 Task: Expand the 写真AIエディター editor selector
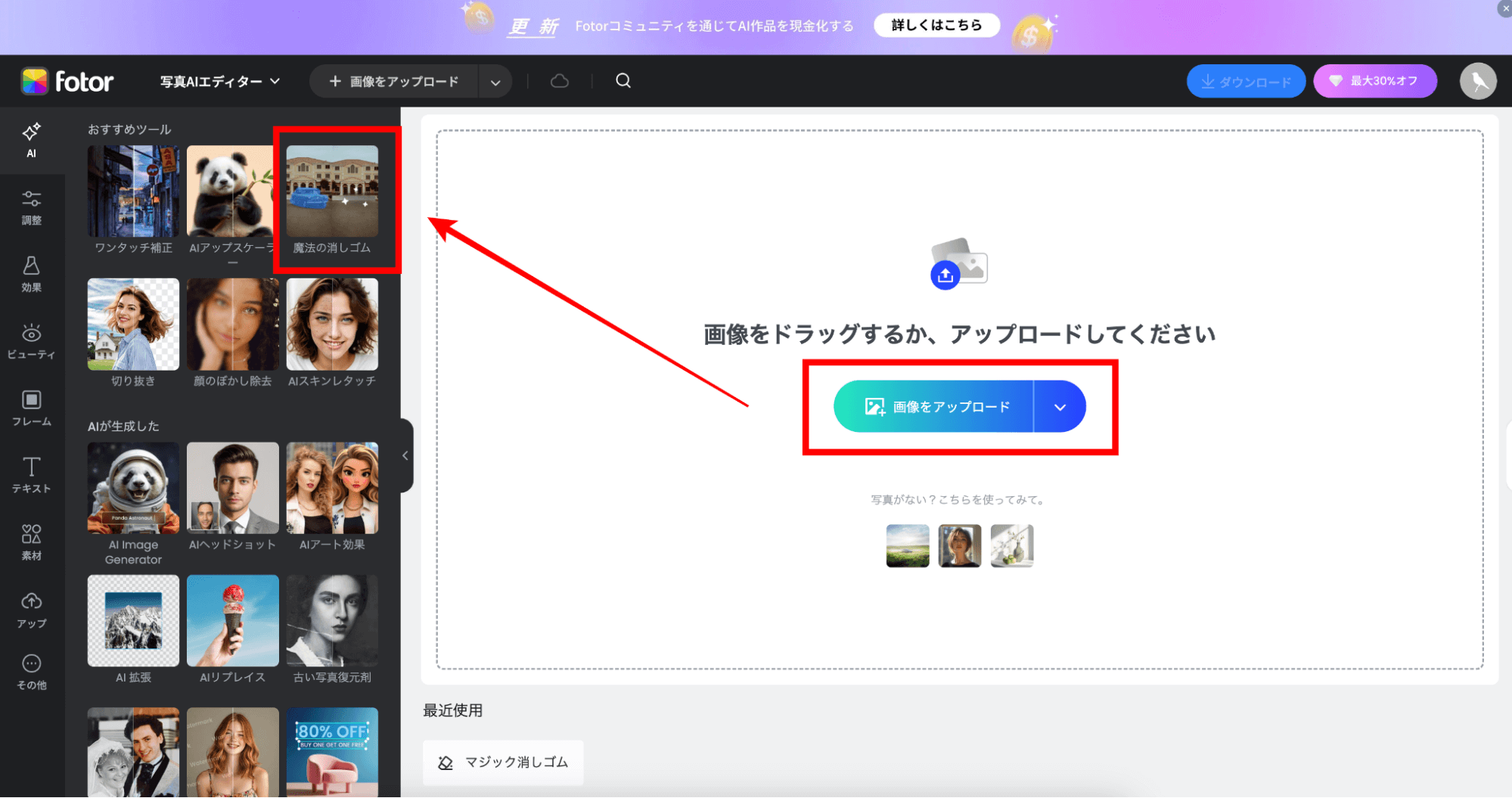tap(219, 81)
